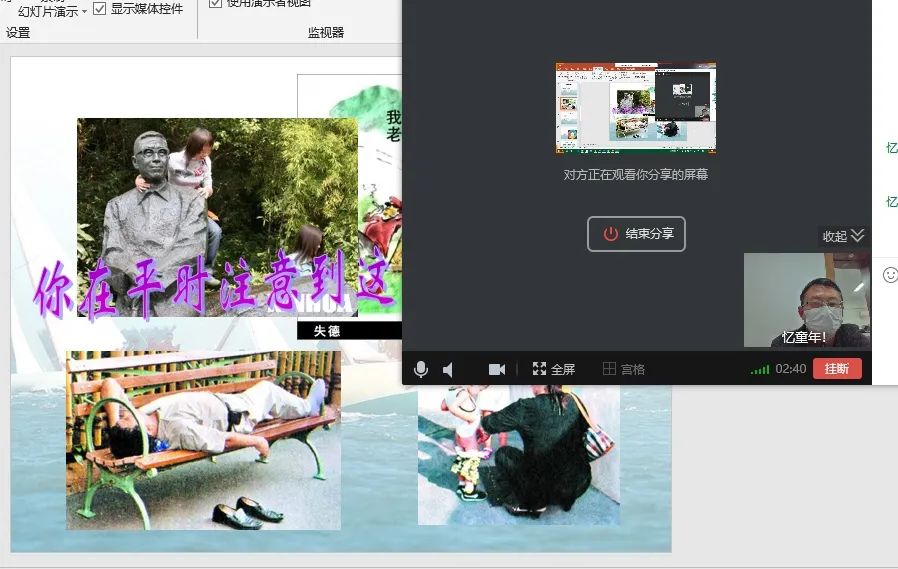Collapse the video panel with 收起
This screenshot has height=569, width=898.
pyautogui.click(x=843, y=236)
